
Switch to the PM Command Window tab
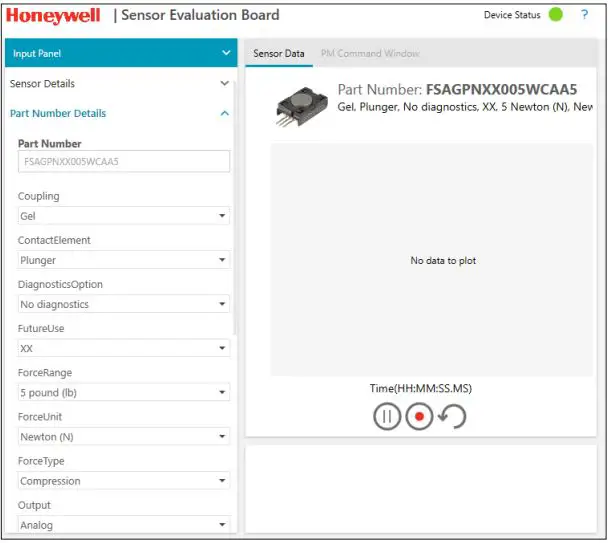[x=370, y=53]
